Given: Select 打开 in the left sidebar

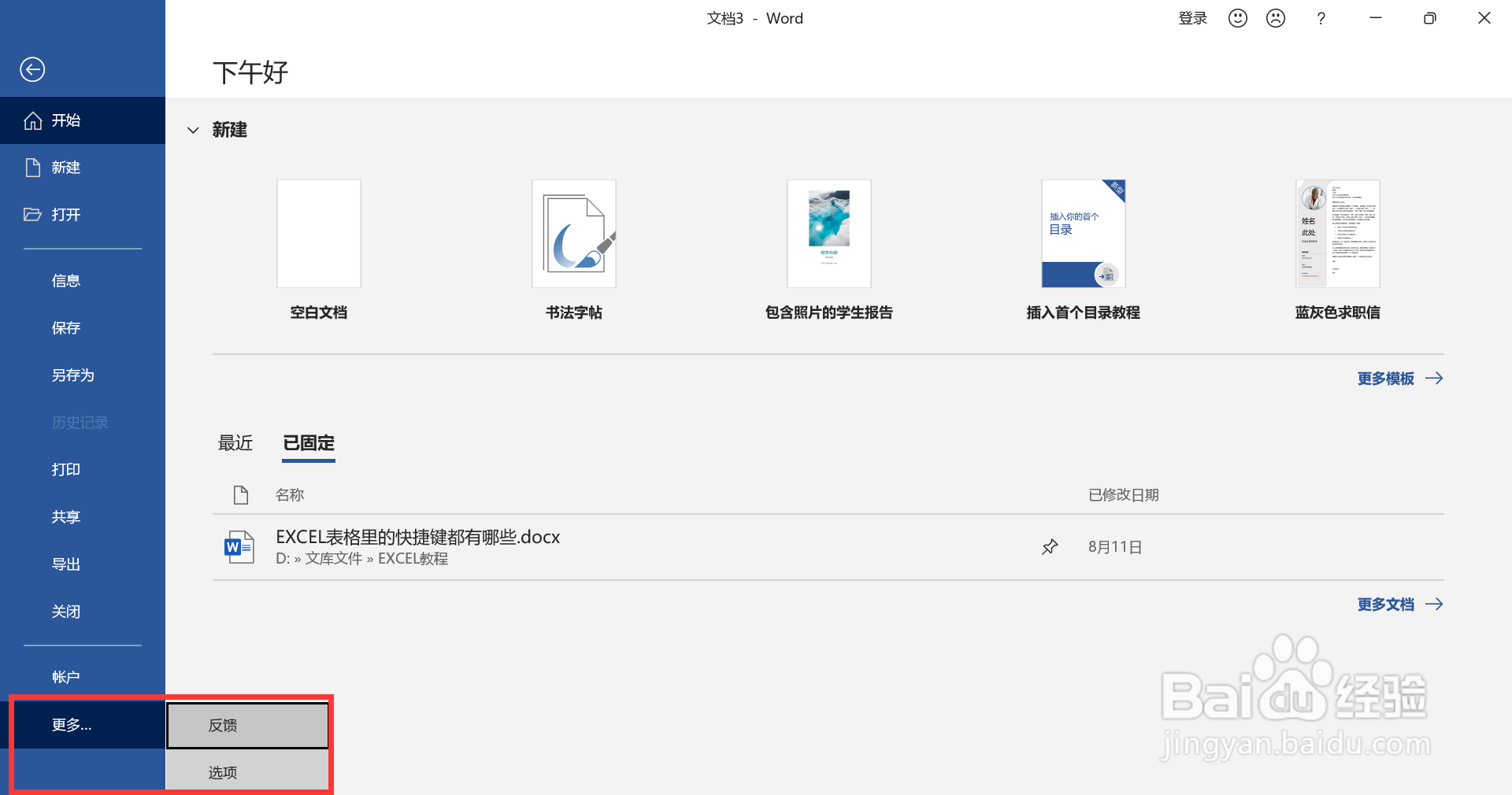Looking at the screenshot, I should (83, 215).
